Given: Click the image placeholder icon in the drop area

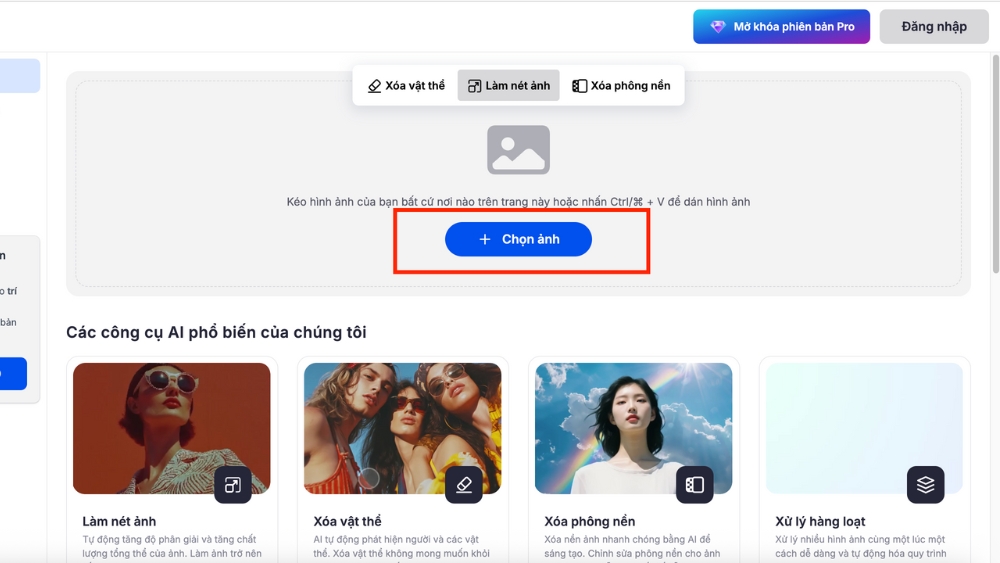Looking at the screenshot, I should click(518, 150).
